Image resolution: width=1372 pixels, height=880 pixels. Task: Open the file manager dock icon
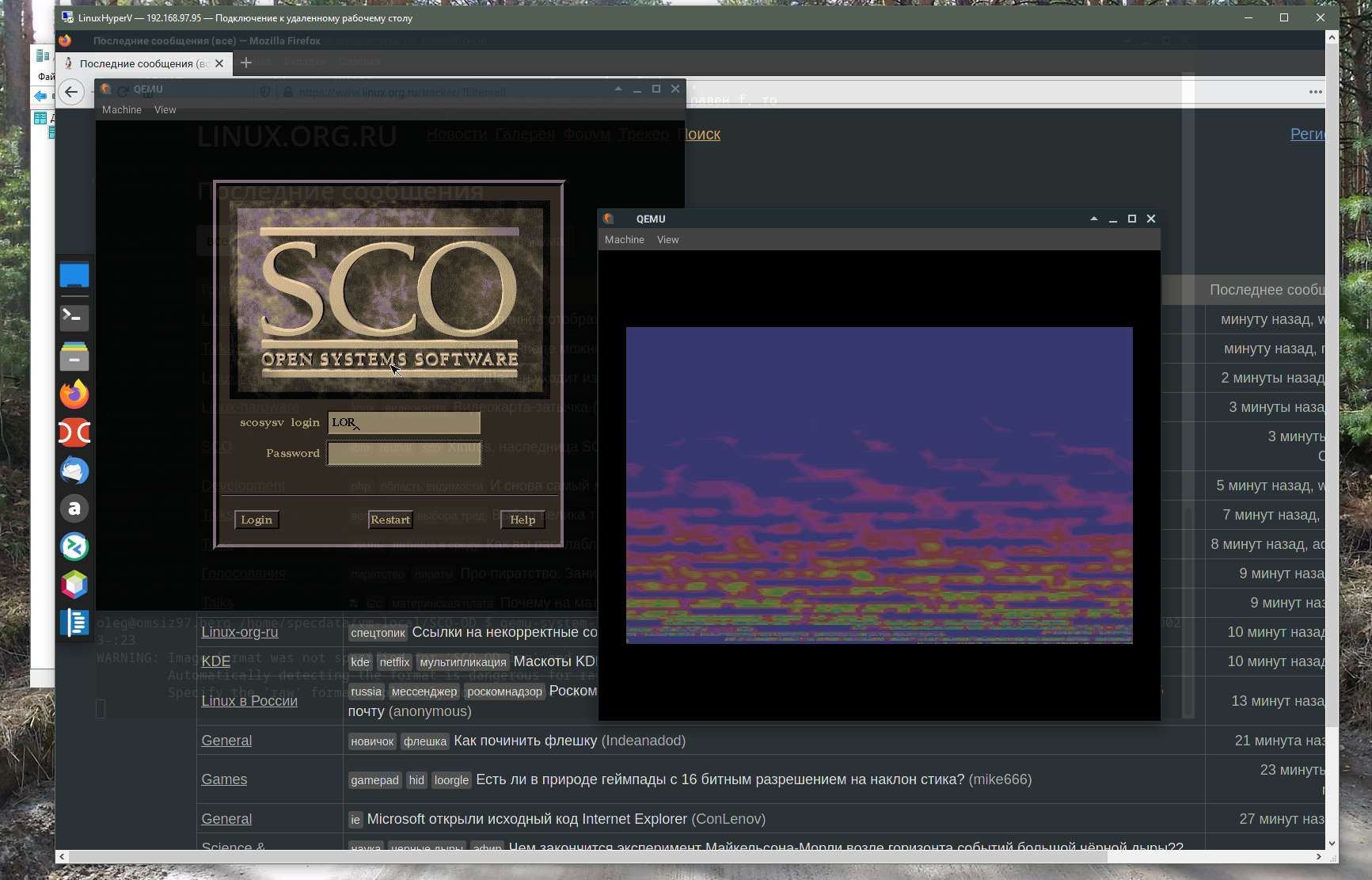74,356
